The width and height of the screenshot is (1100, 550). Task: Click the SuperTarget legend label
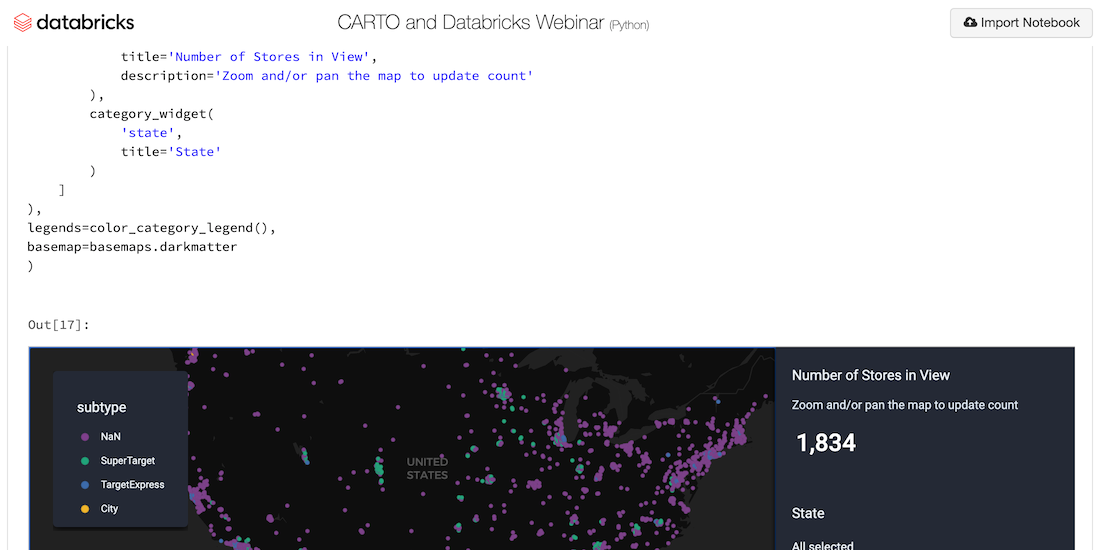128,461
